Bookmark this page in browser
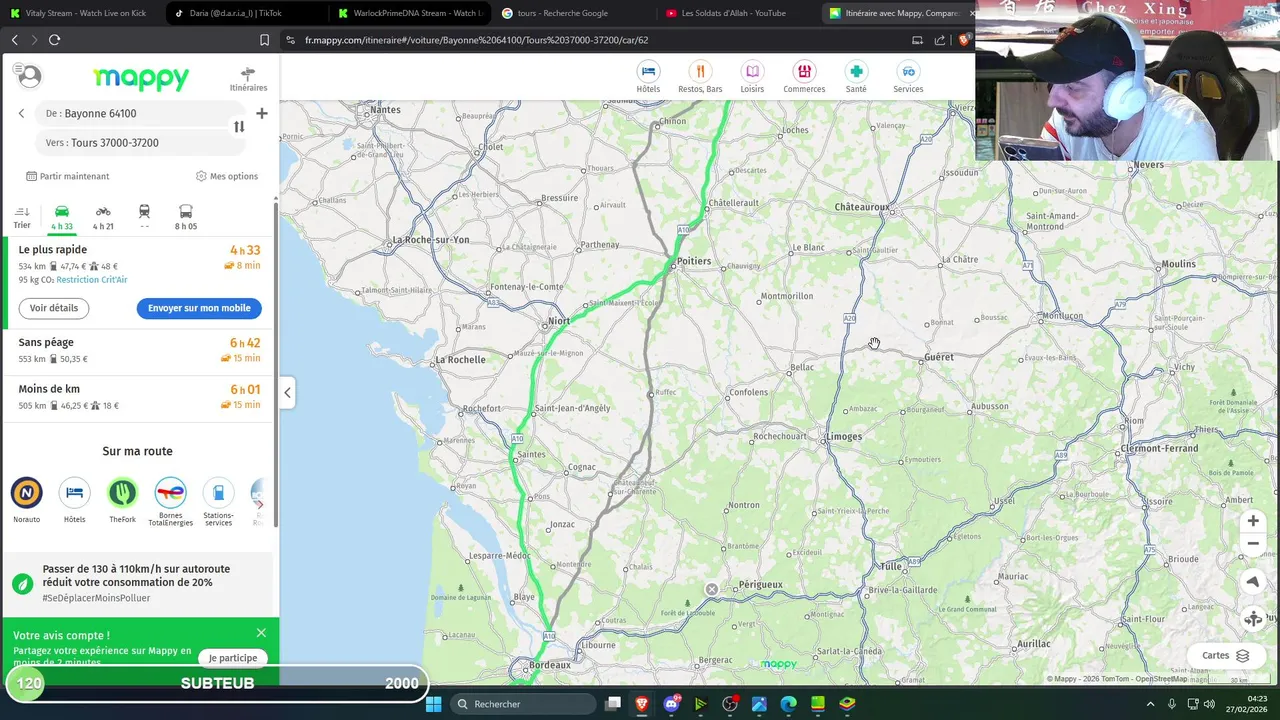The width and height of the screenshot is (1280, 720). coord(264,40)
